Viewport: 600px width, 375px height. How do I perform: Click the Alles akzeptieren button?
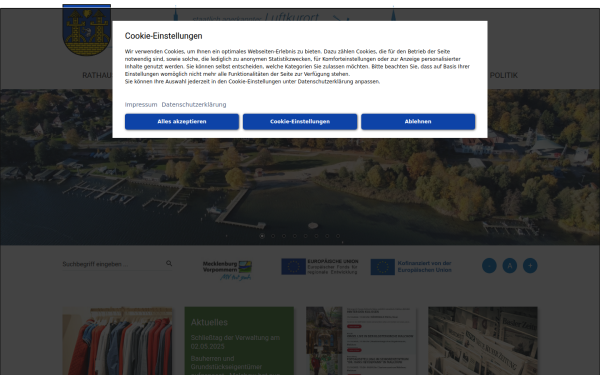coord(182,122)
